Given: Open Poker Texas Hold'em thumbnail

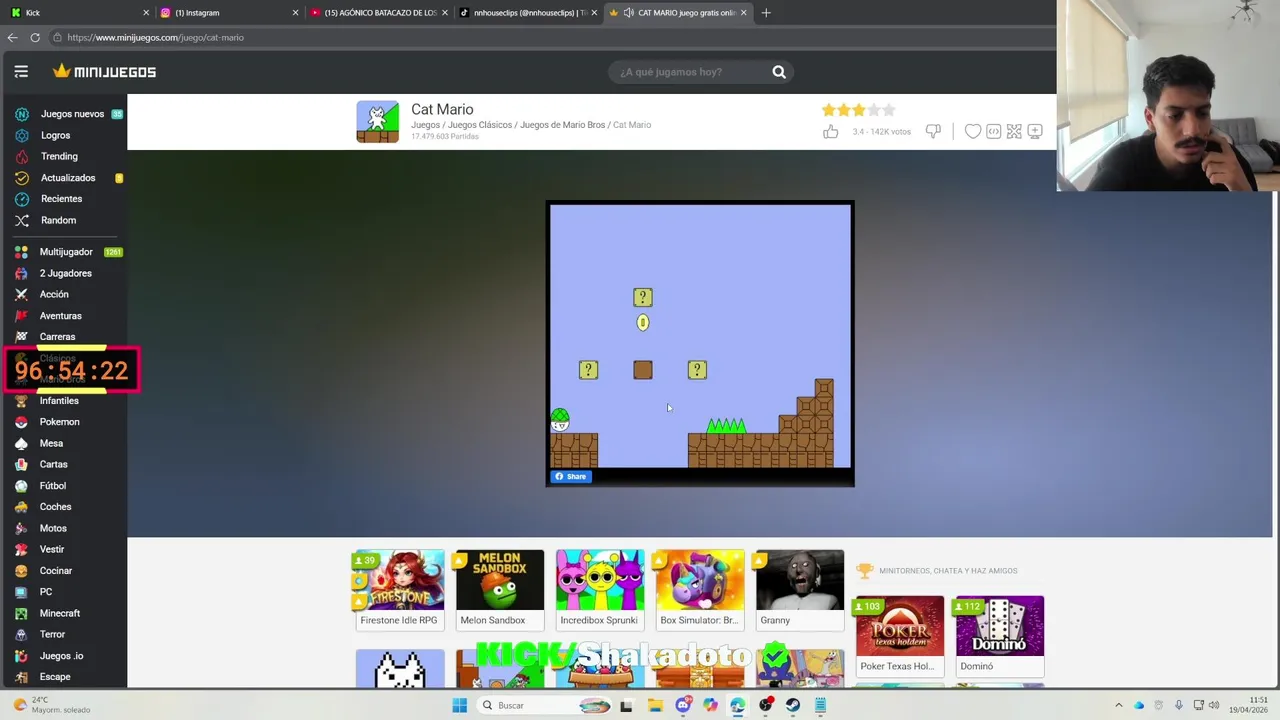Looking at the screenshot, I should [x=899, y=626].
